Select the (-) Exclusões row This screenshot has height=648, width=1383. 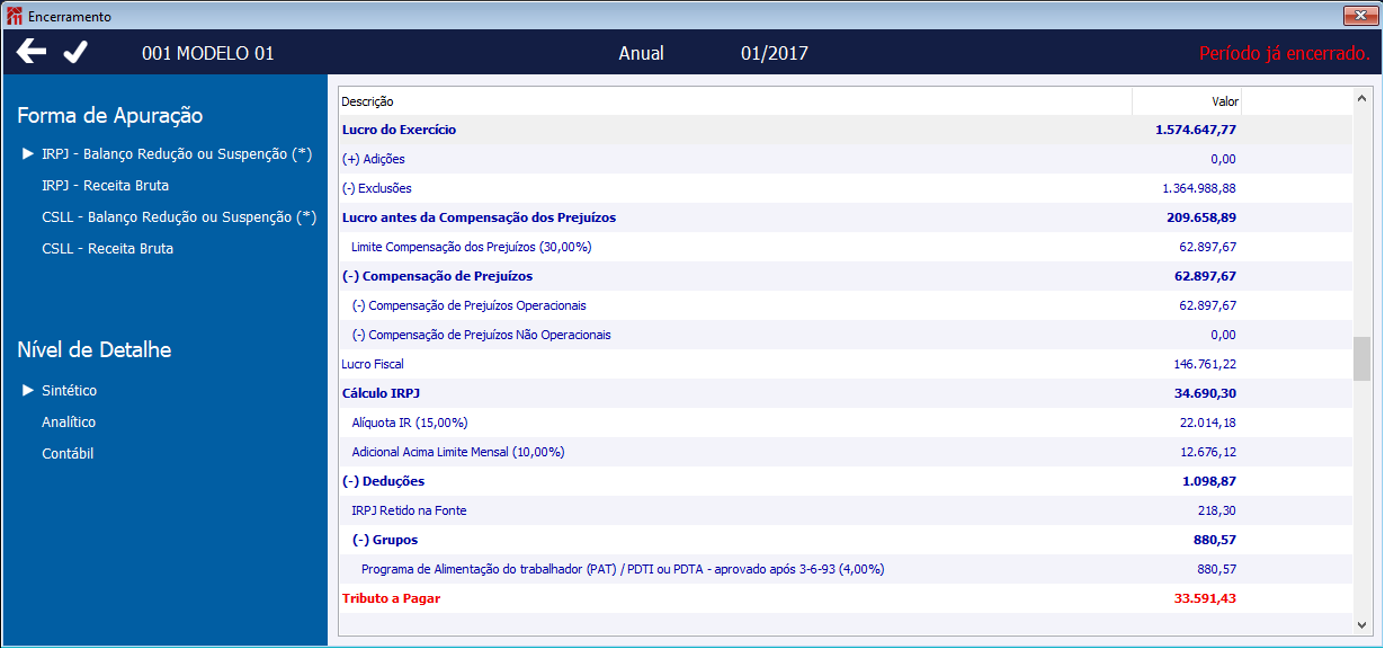pos(845,188)
